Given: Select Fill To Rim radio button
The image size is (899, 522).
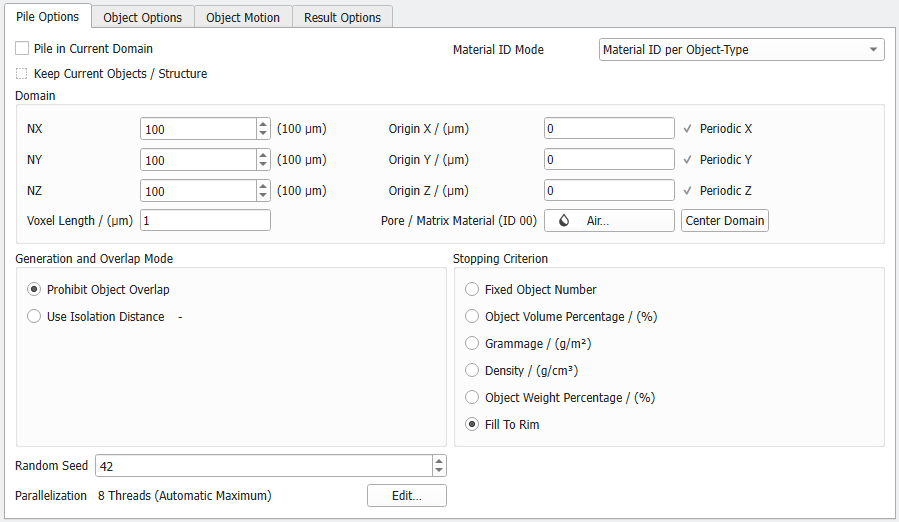Looking at the screenshot, I should pos(471,424).
